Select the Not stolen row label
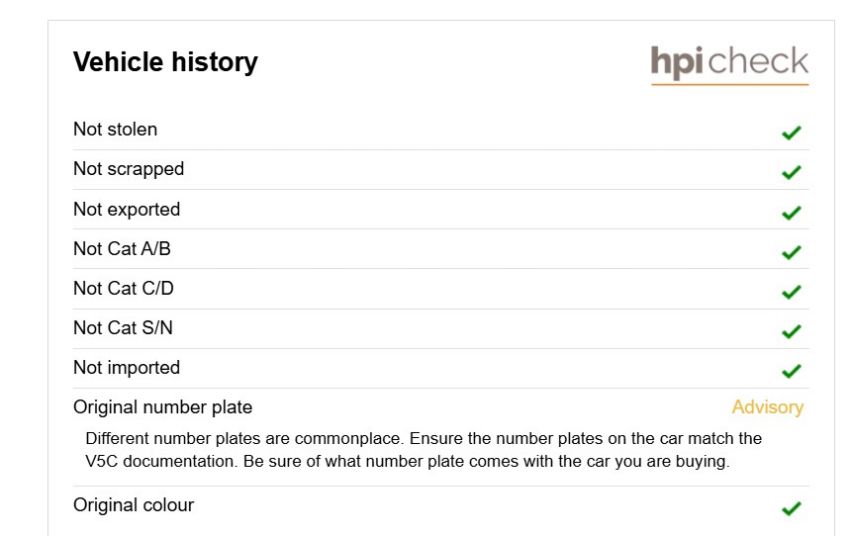The width and height of the screenshot is (850, 536). 115,129
